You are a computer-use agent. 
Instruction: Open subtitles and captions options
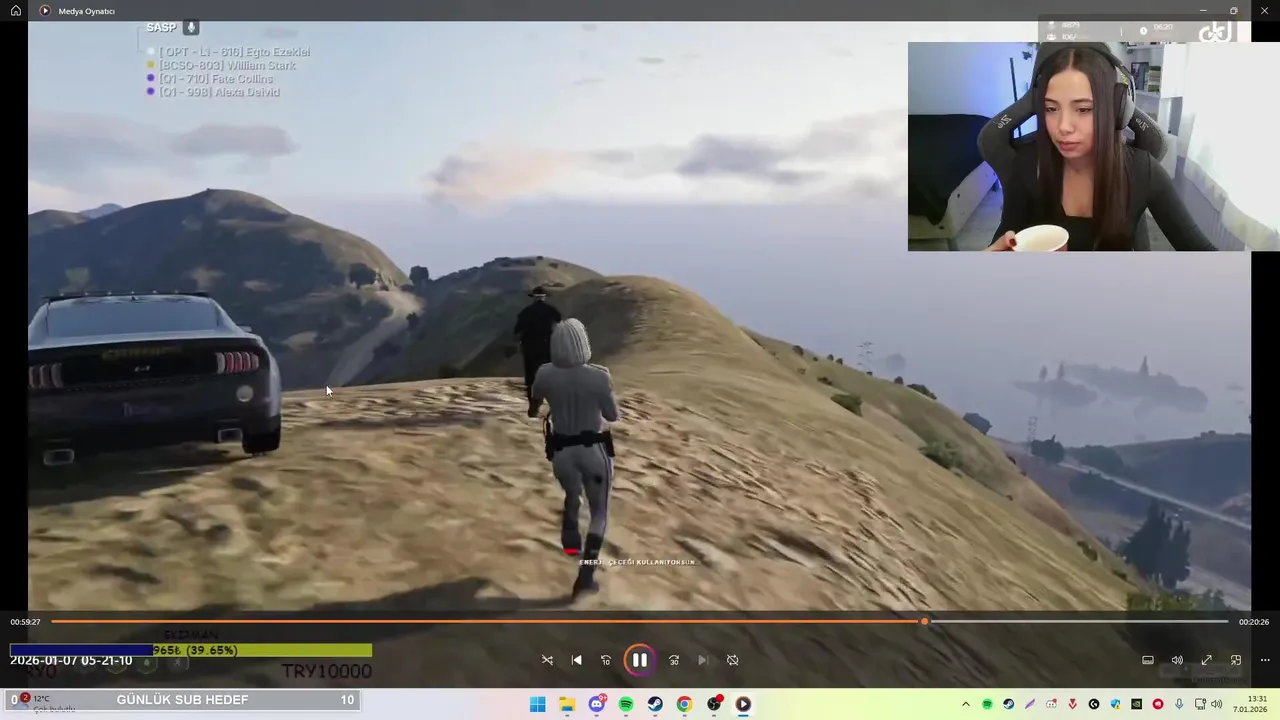(1148, 660)
